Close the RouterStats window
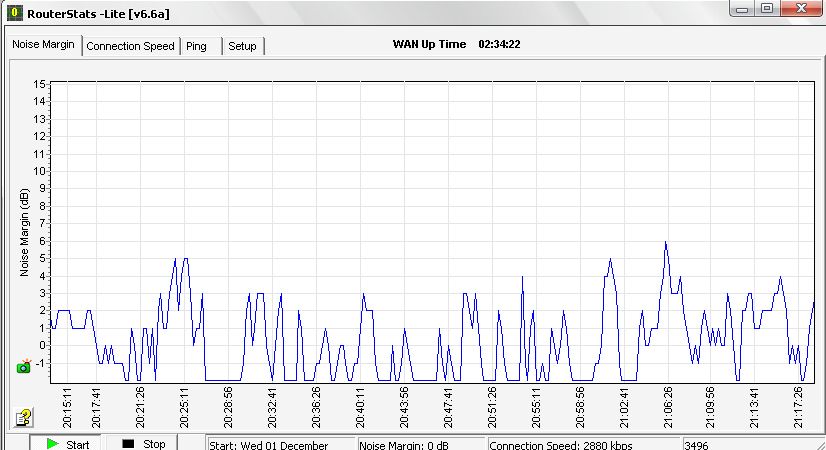Viewport: 826px width, 450px height. pyautogui.click(x=802, y=9)
